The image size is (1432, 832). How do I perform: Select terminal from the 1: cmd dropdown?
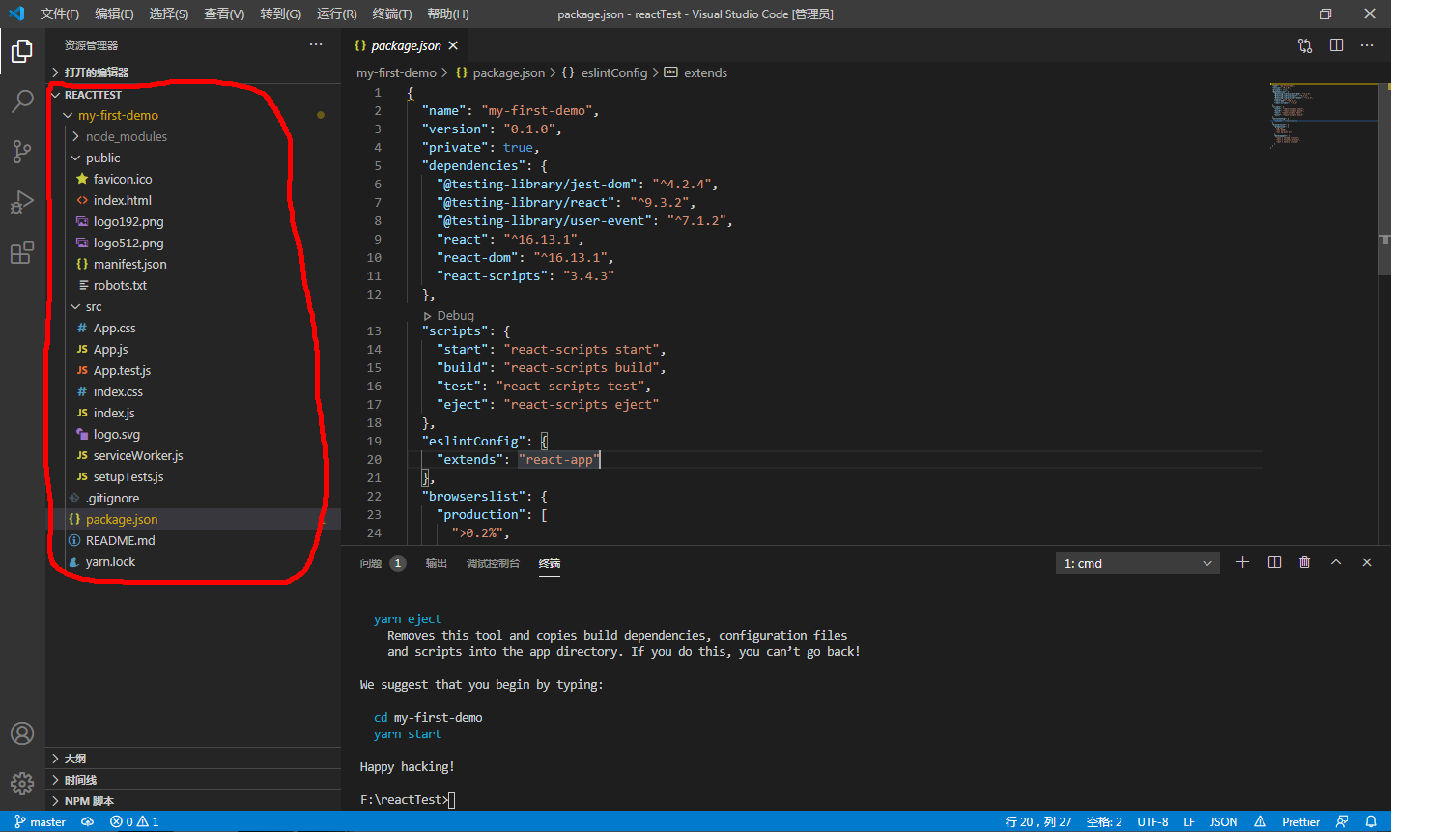(1138, 563)
